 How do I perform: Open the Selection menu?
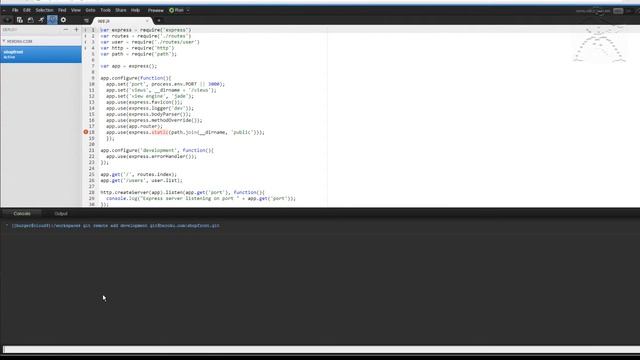tap(44, 10)
